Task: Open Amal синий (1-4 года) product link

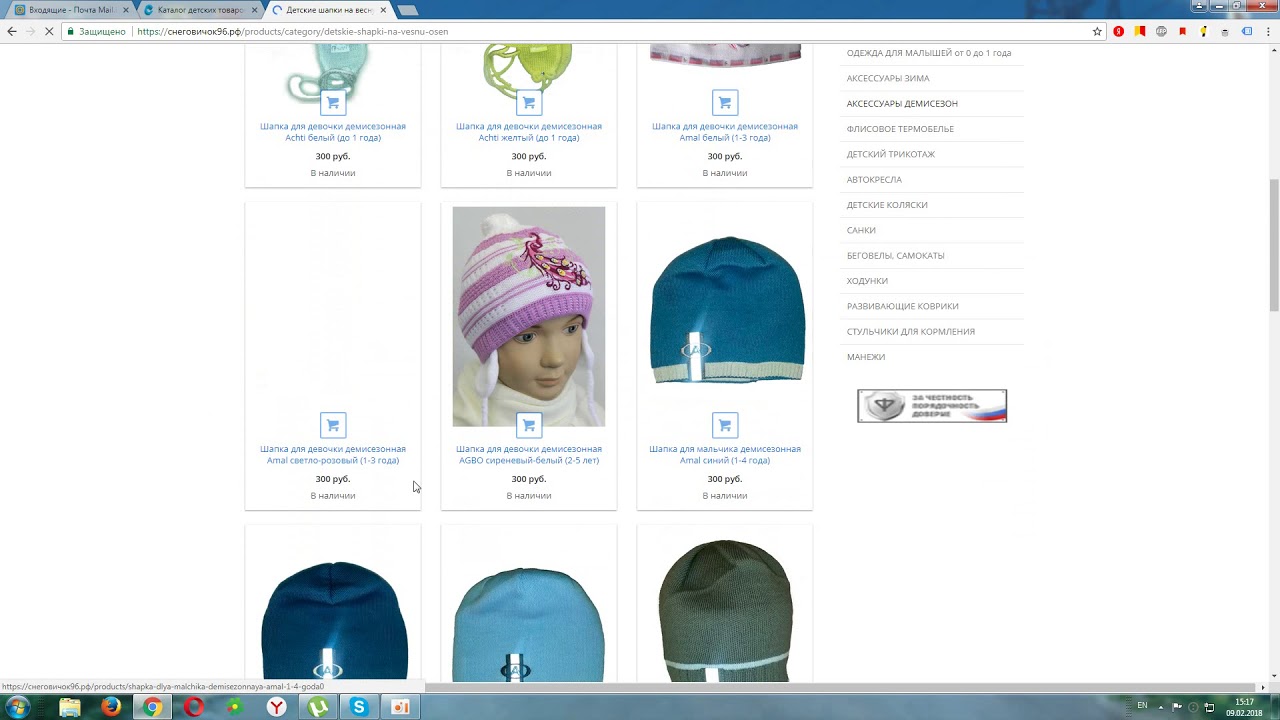Action: pyautogui.click(x=725, y=455)
